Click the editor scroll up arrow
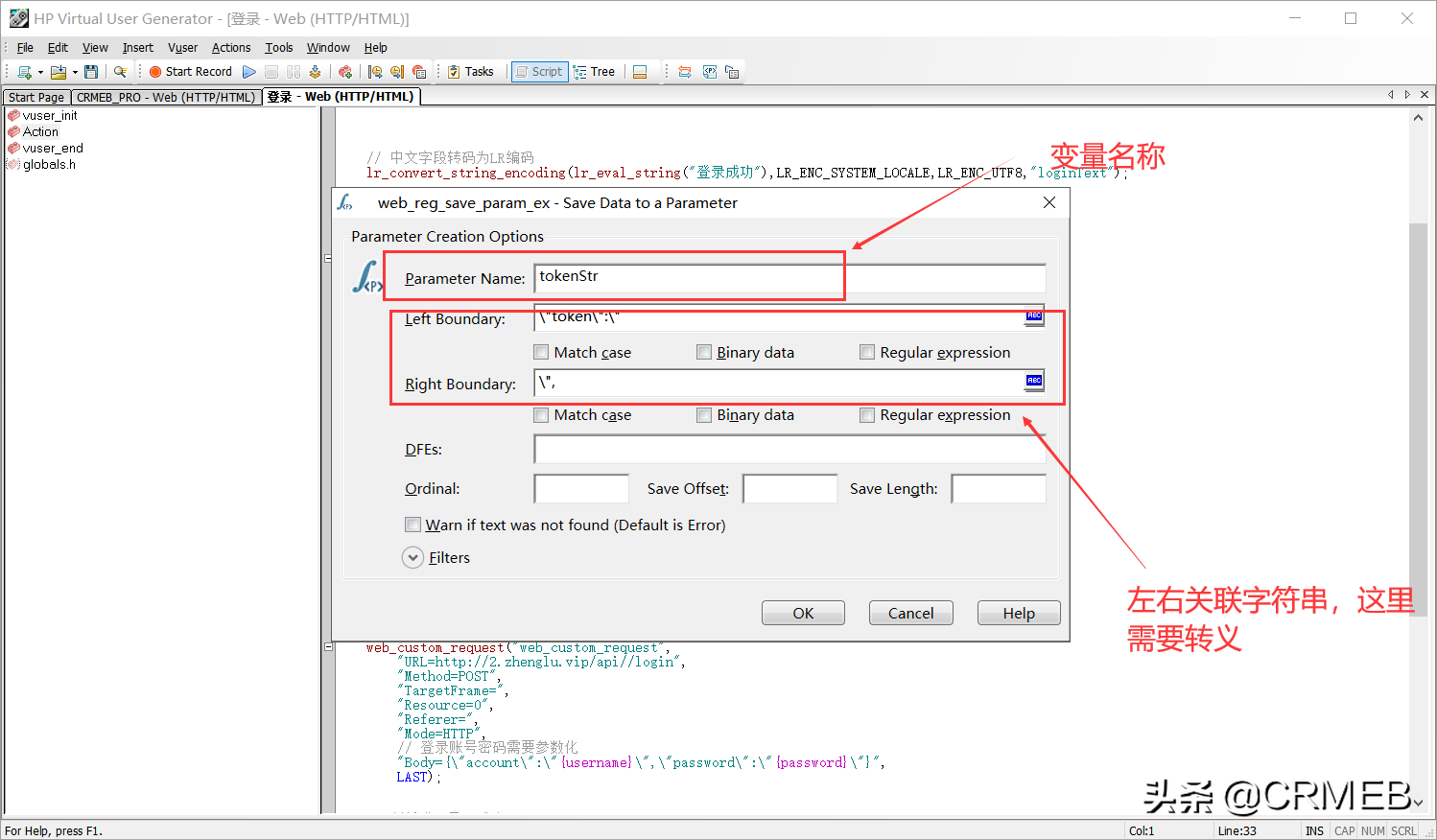The height and width of the screenshot is (840, 1437). point(1418,117)
